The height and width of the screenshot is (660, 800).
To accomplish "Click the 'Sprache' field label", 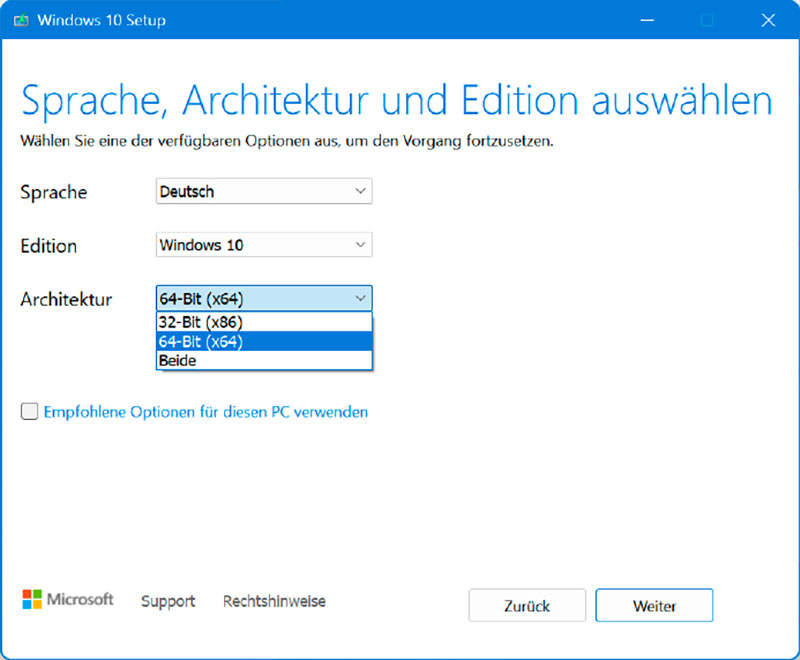I will pyautogui.click(x=54, y=192).
